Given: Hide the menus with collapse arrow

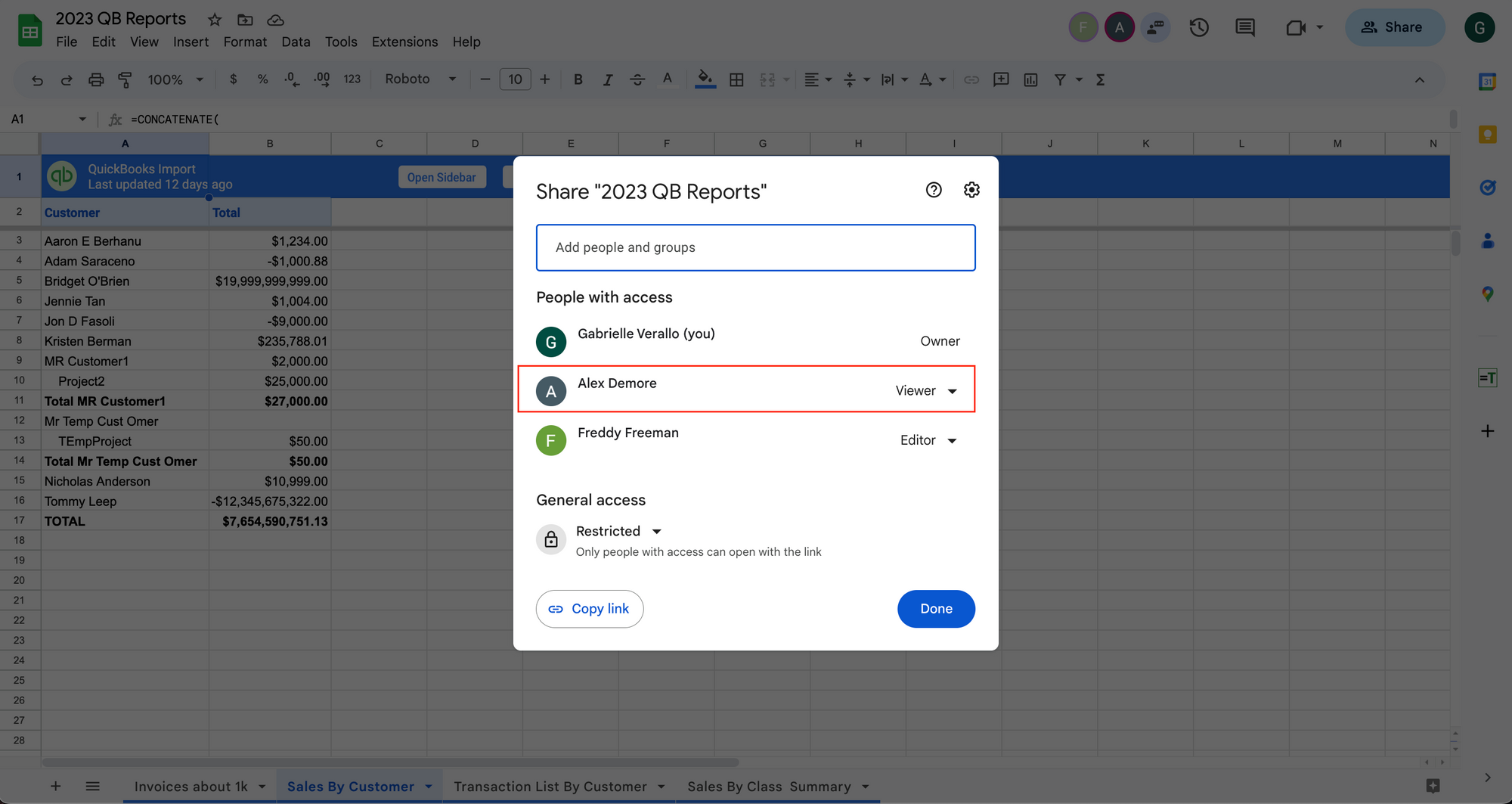Looking at the screenshot, I should [1420, 79].
